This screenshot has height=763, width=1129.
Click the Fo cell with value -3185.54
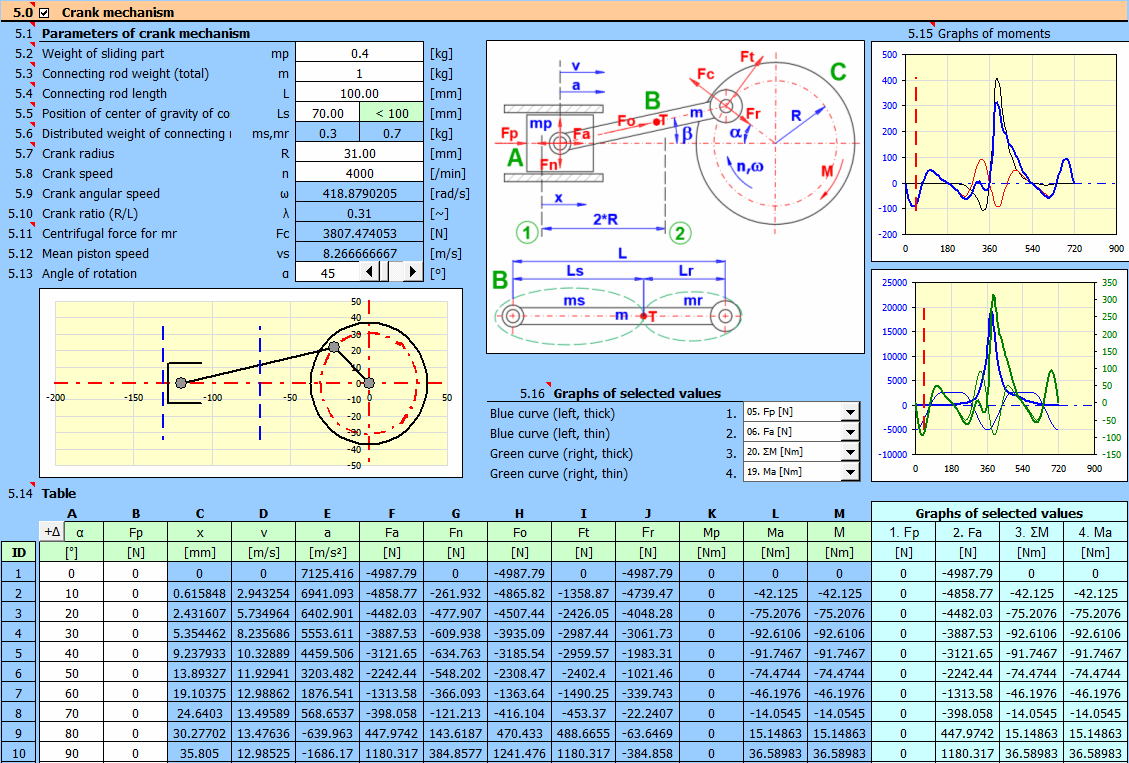(x=520, y=654)
